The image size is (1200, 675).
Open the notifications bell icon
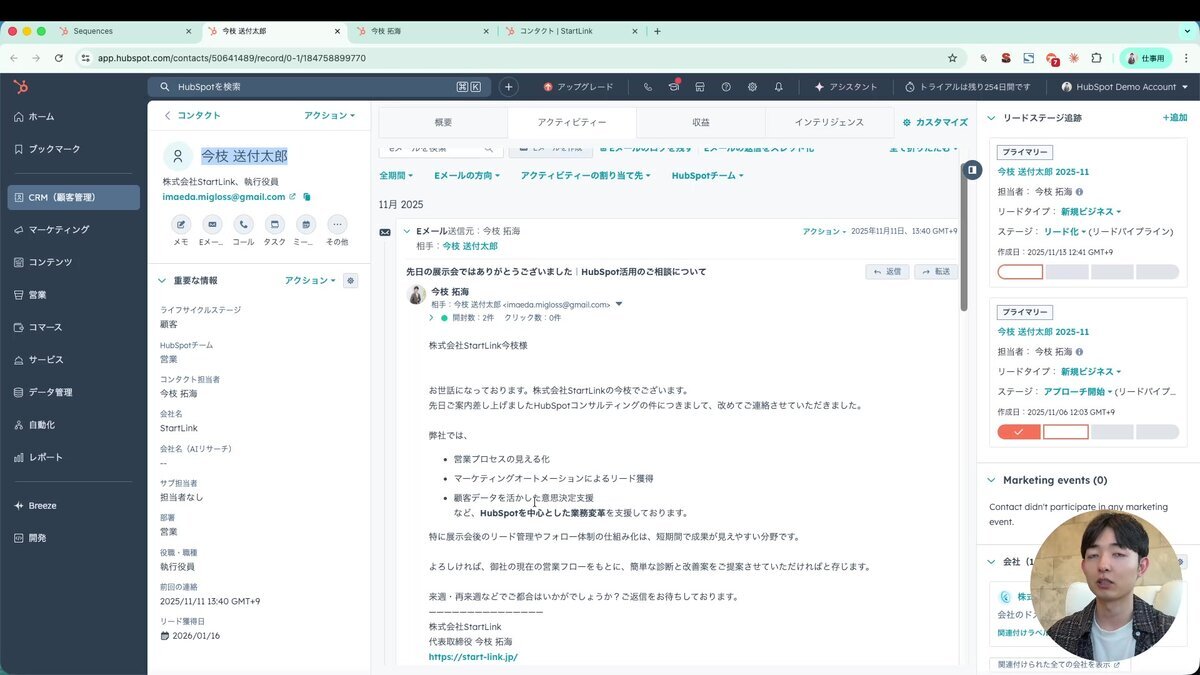(x=778, y=87)
